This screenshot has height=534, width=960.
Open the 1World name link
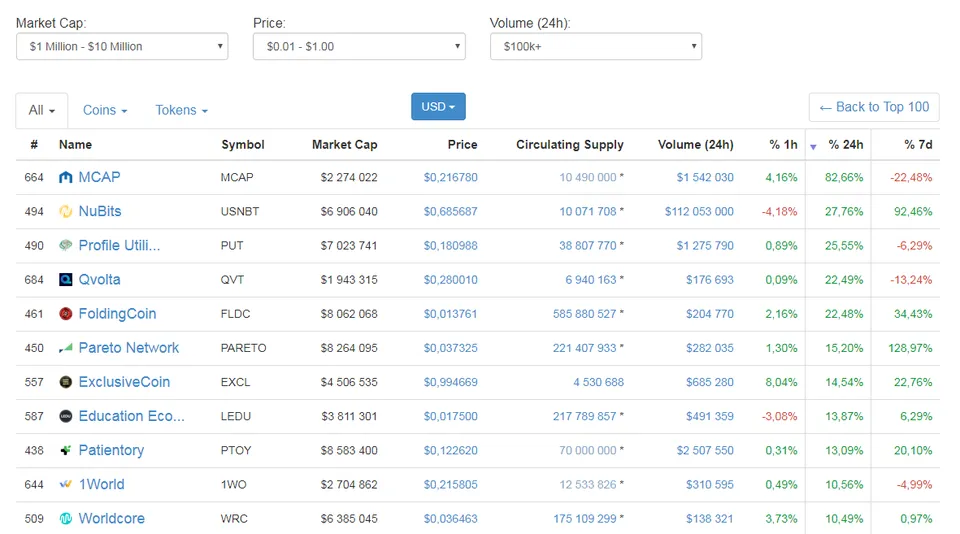coord(102,484)
